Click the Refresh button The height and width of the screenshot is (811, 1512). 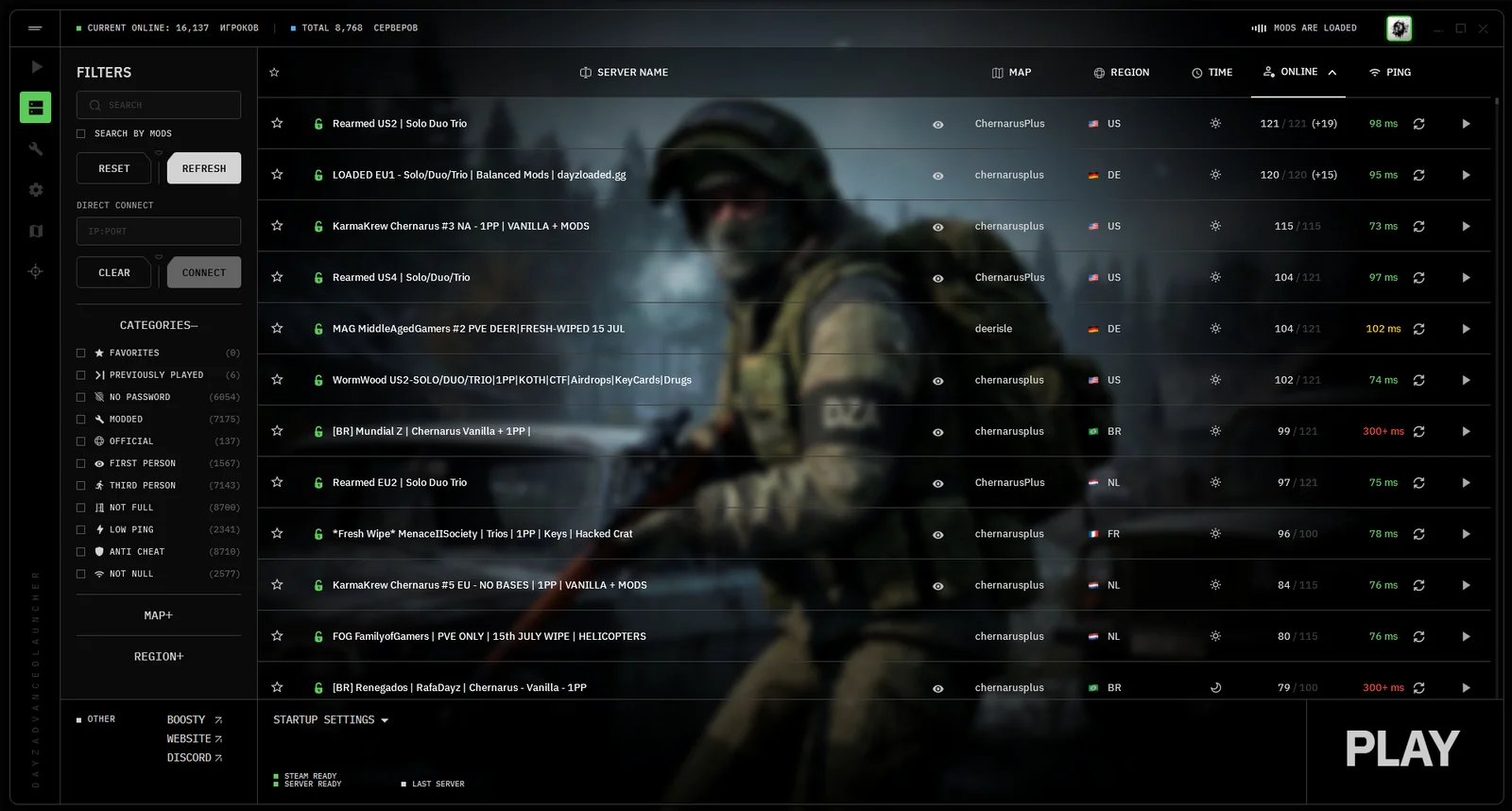[204, 168]
